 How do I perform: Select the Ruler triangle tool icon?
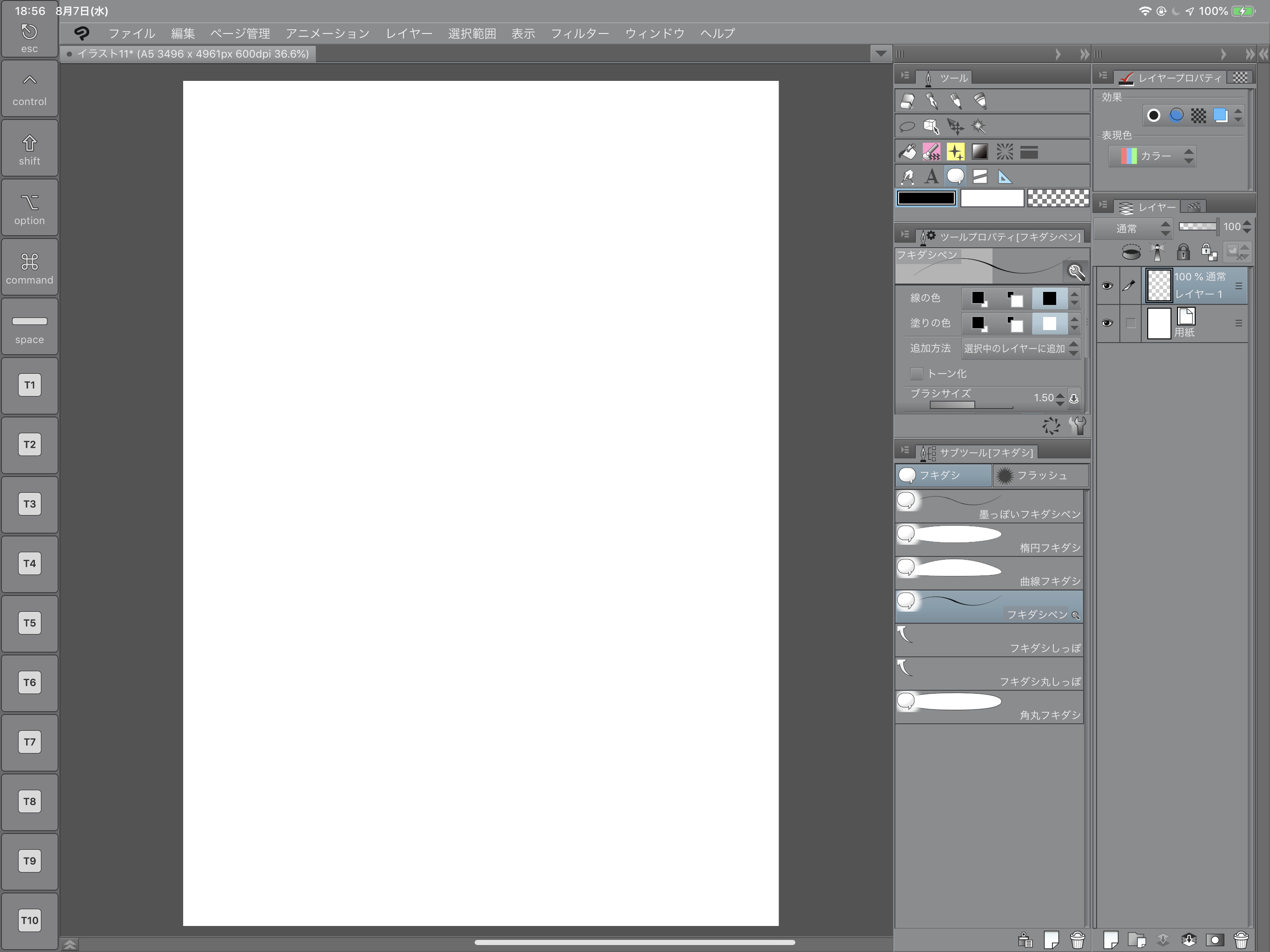[x=1004, y=177]
